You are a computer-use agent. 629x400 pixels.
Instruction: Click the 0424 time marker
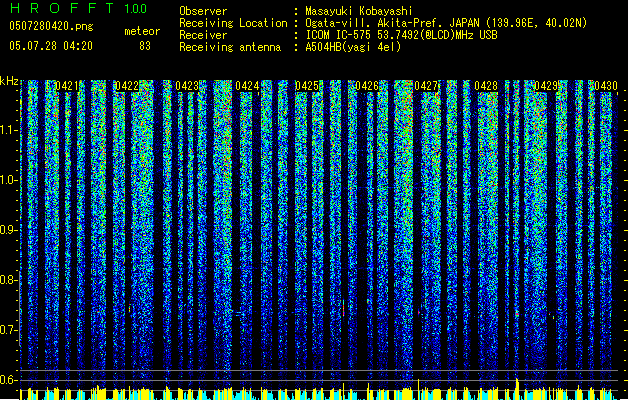tap(247, 86)
